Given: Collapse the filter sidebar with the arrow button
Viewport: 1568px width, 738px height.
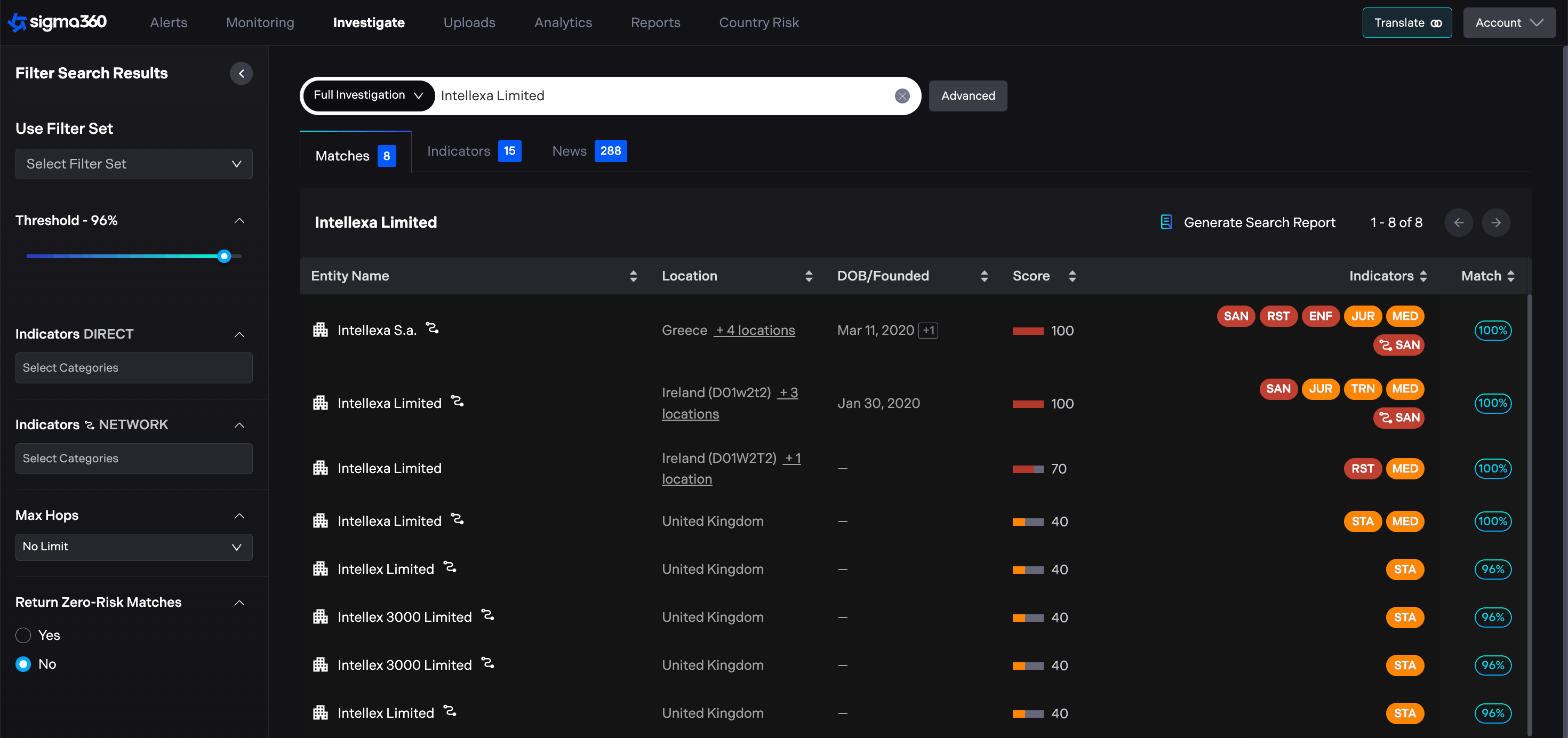Looking at the screenshot, I should coord(241,74).
